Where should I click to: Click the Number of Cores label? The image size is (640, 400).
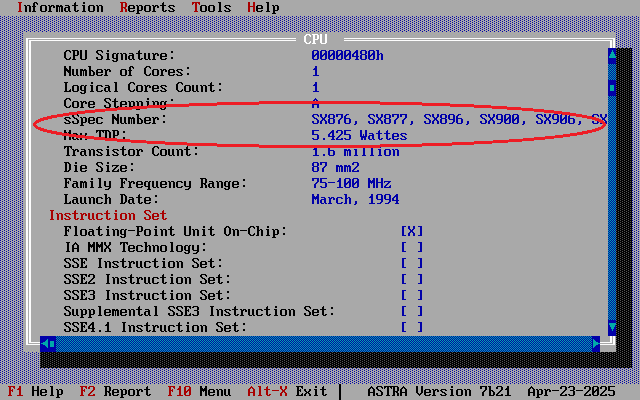pyautogui.click(x=127, y=71)
